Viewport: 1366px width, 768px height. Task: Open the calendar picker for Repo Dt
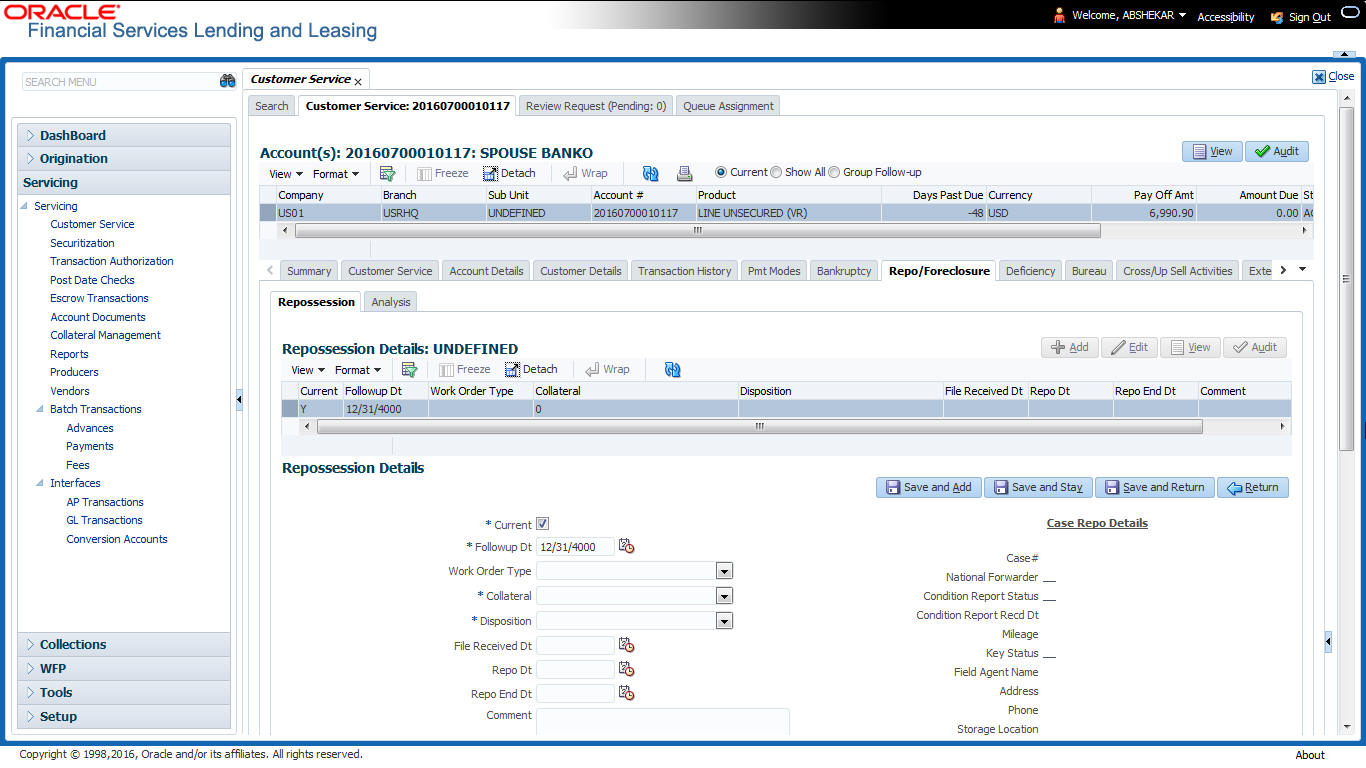[x=626, y=669]
